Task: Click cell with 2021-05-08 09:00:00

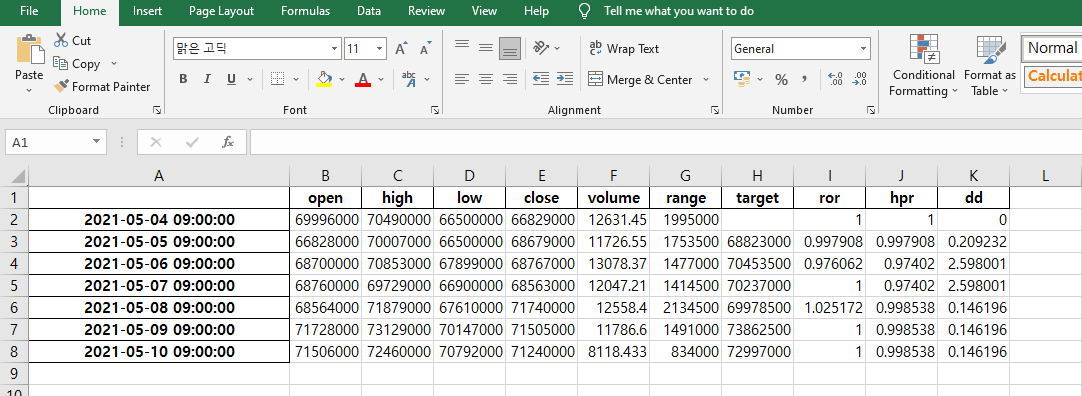Action: (x=159, y=308)
